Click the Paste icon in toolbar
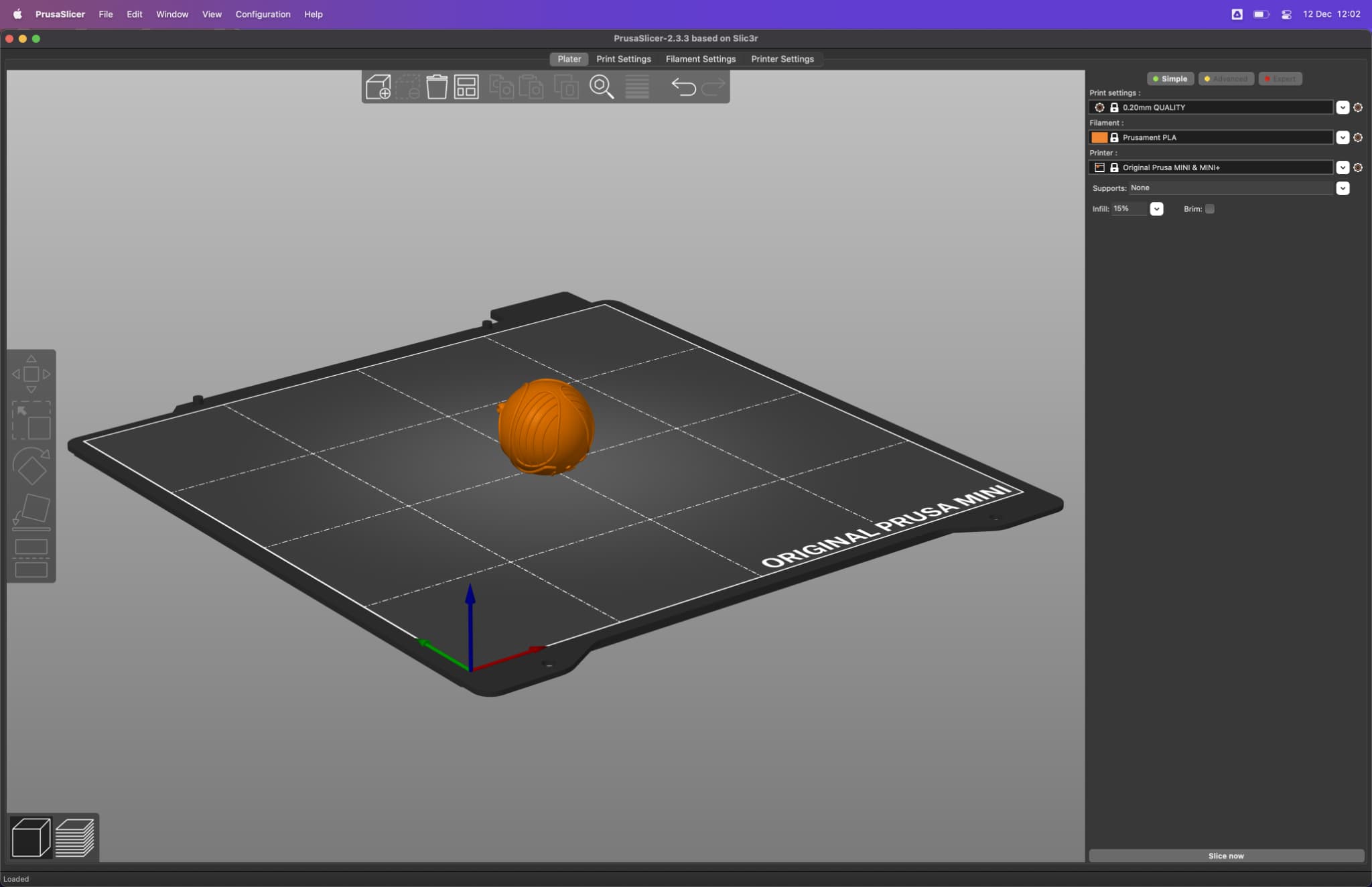 pyautogui.click(x=531, y=87)
